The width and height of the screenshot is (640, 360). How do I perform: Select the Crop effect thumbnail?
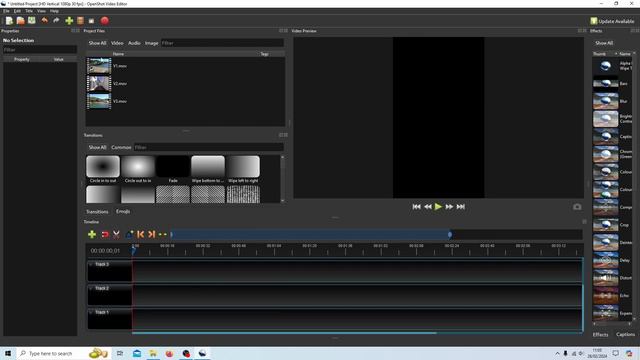[605, 225]
